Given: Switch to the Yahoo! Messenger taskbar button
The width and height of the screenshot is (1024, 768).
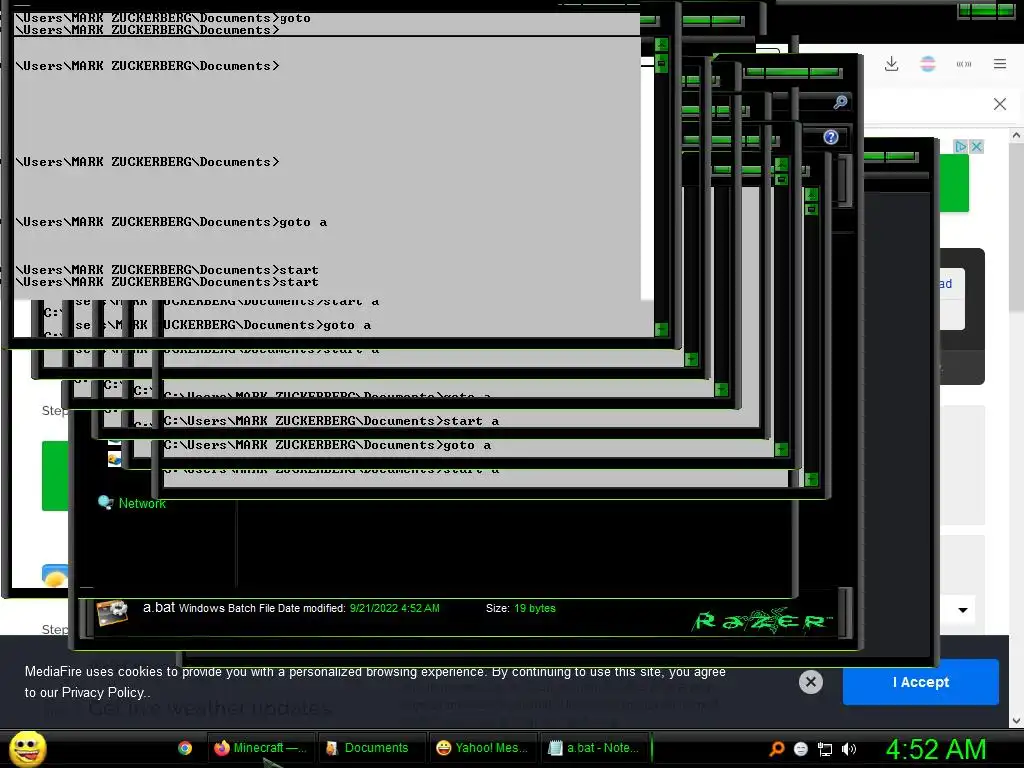Looking at the screenshot, I should point(483,748).
